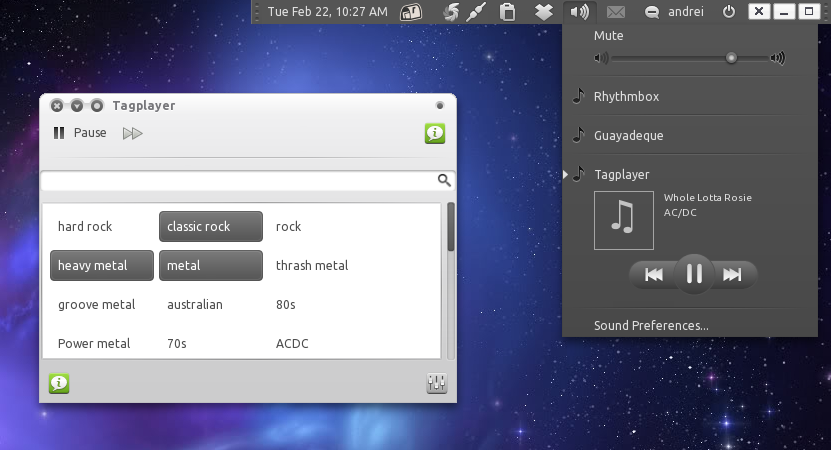Viewport: 831px width, 450px height.
Task: Open Tagplayer entry in sound menu
Action: point(622,174)
